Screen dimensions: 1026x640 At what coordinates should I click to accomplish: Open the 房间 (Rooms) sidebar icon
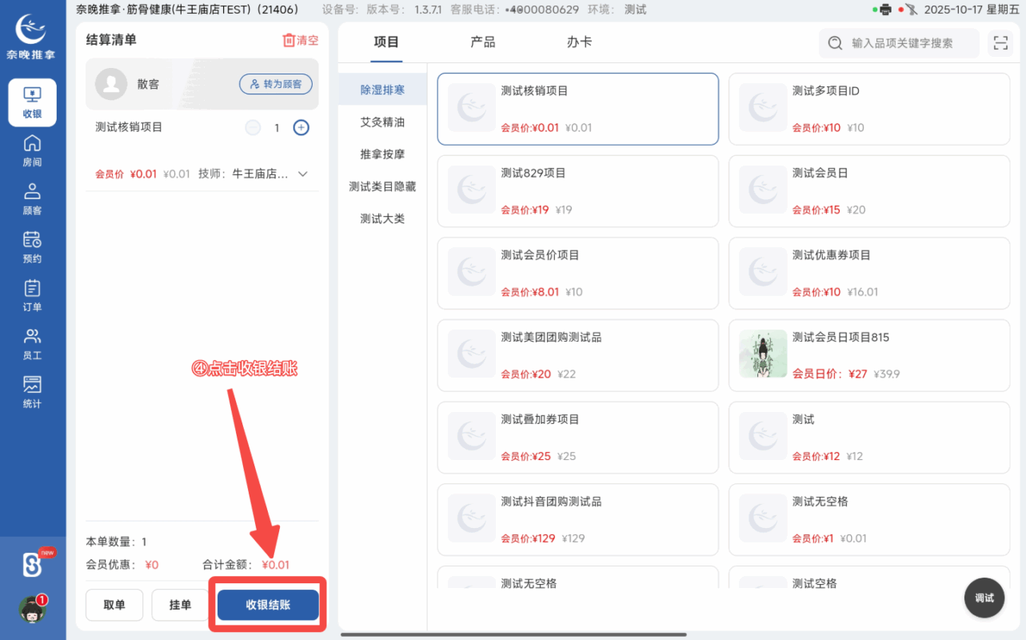pos(31,151)
